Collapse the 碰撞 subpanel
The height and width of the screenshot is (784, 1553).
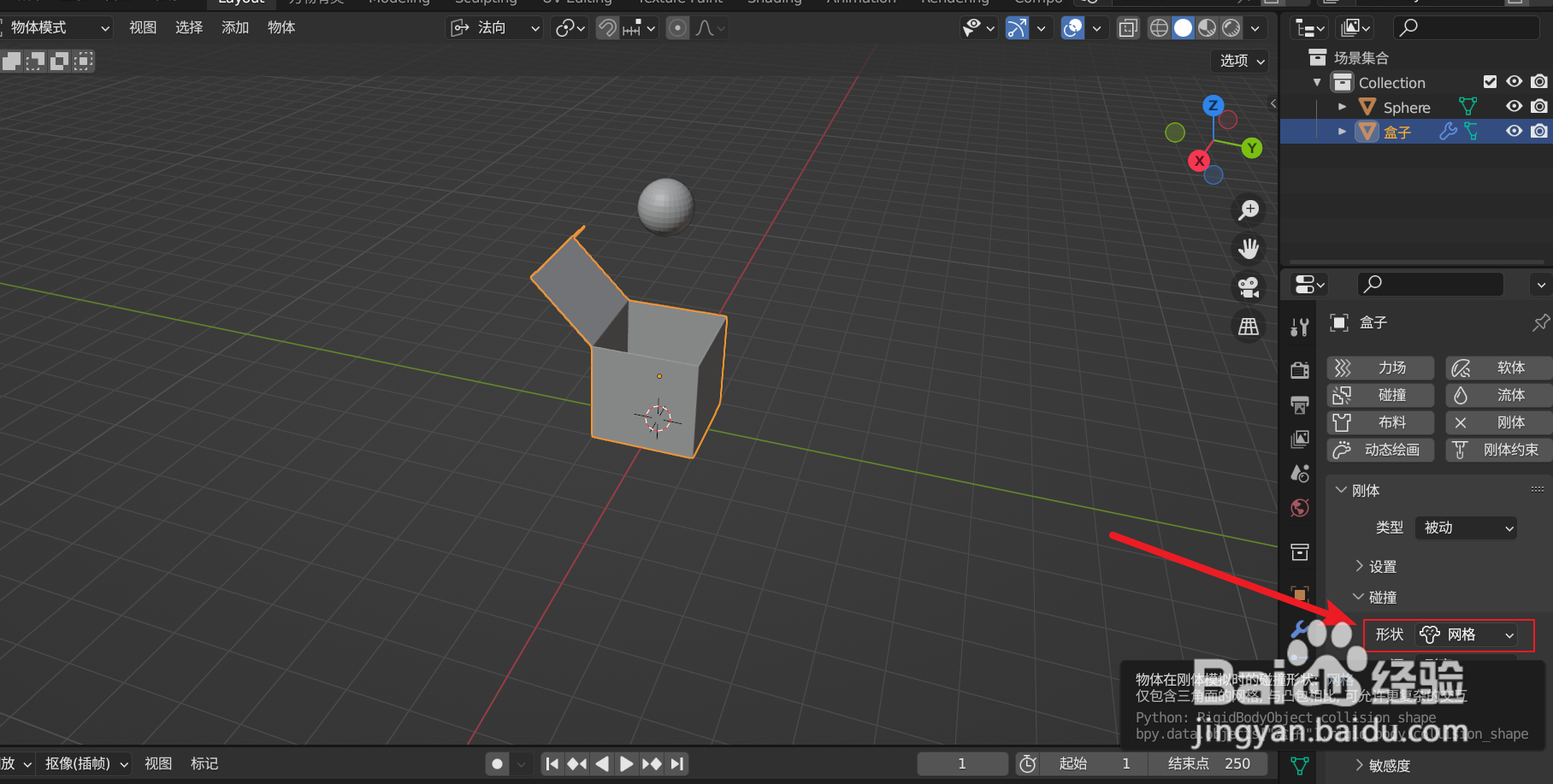click(1375, 597)
